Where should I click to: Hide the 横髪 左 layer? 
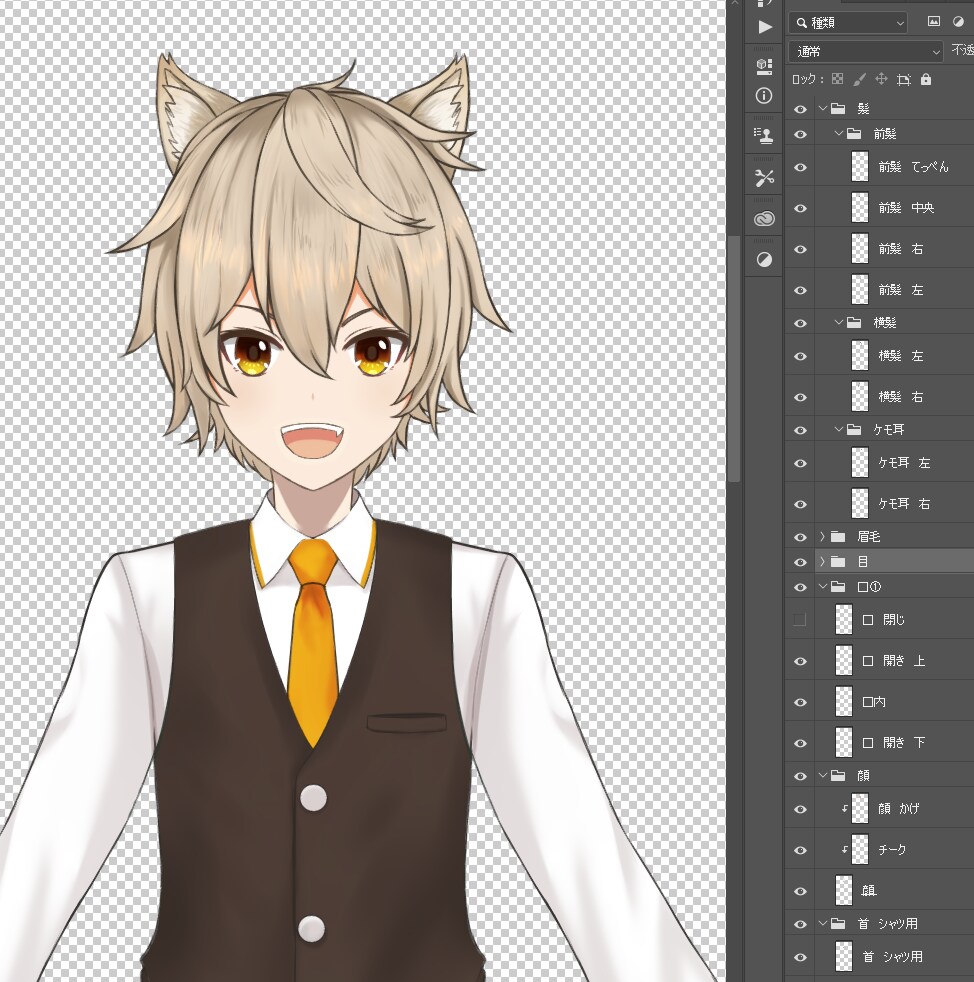(800, 356)
